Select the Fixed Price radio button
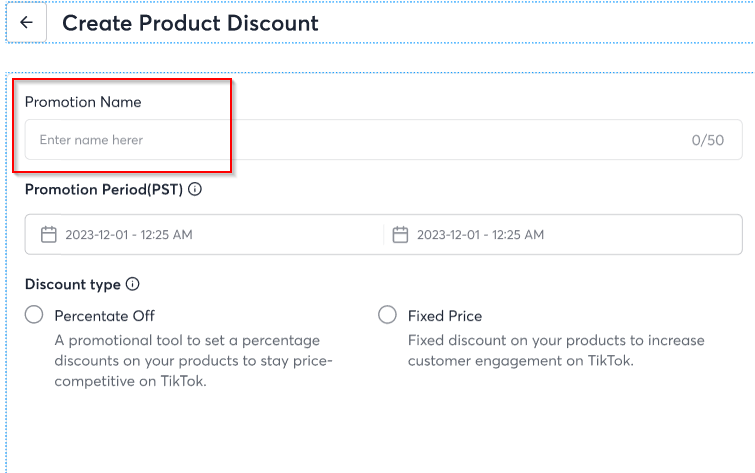Screen dimensions: 755x473 click(387, 315)
